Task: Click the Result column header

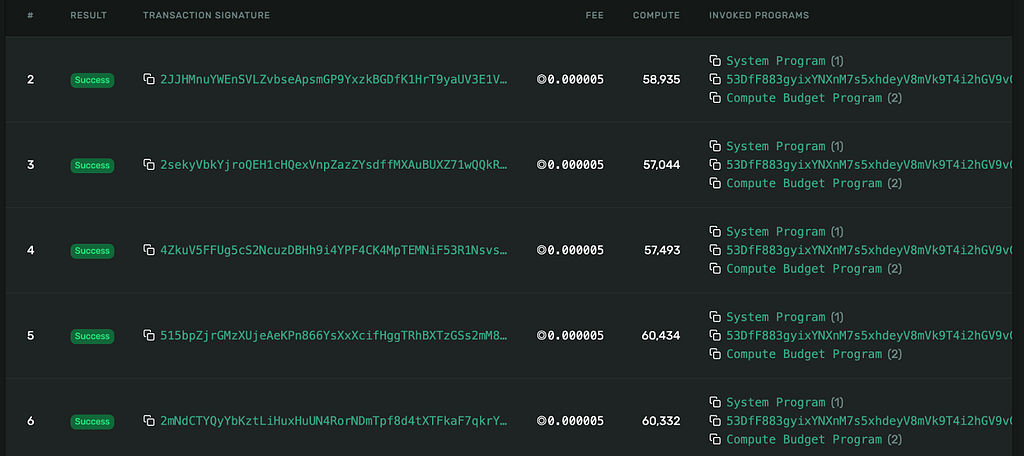Action: [89, 15]
